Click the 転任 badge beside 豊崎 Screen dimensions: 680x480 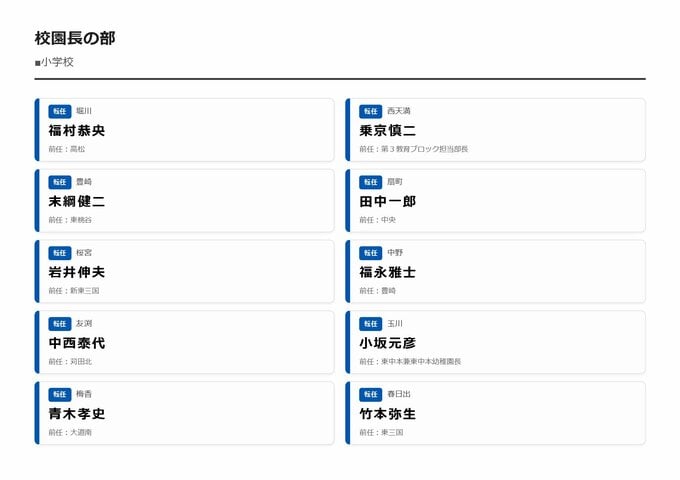pyautogui.click(x=60, y=182)
